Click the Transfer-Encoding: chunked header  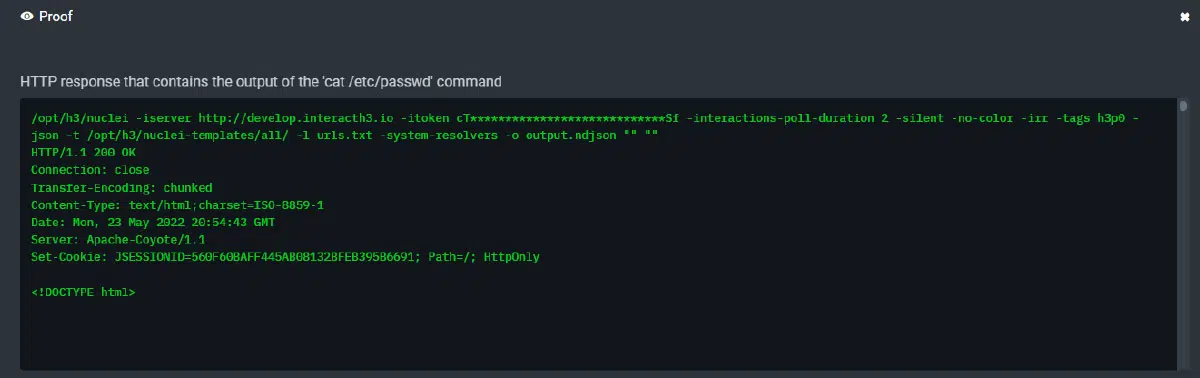[x=122, y=187]
